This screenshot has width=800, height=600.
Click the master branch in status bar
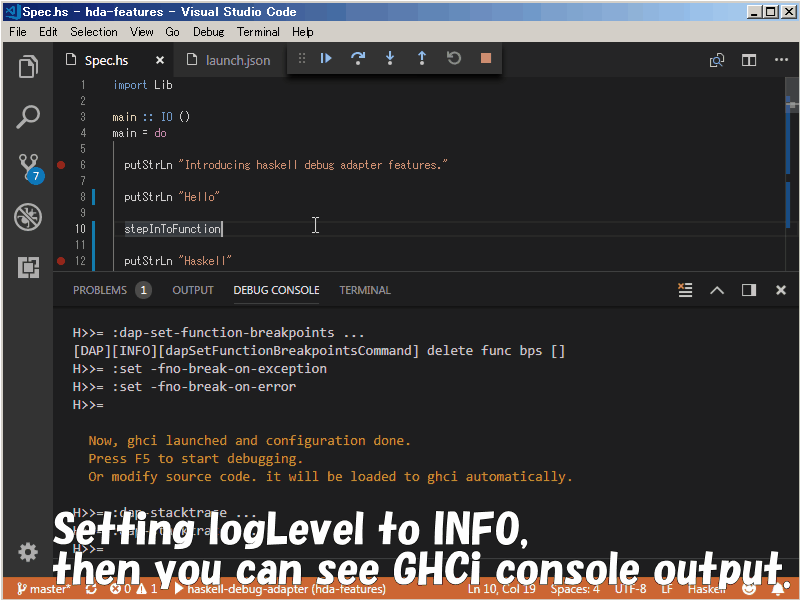point(44,589)
